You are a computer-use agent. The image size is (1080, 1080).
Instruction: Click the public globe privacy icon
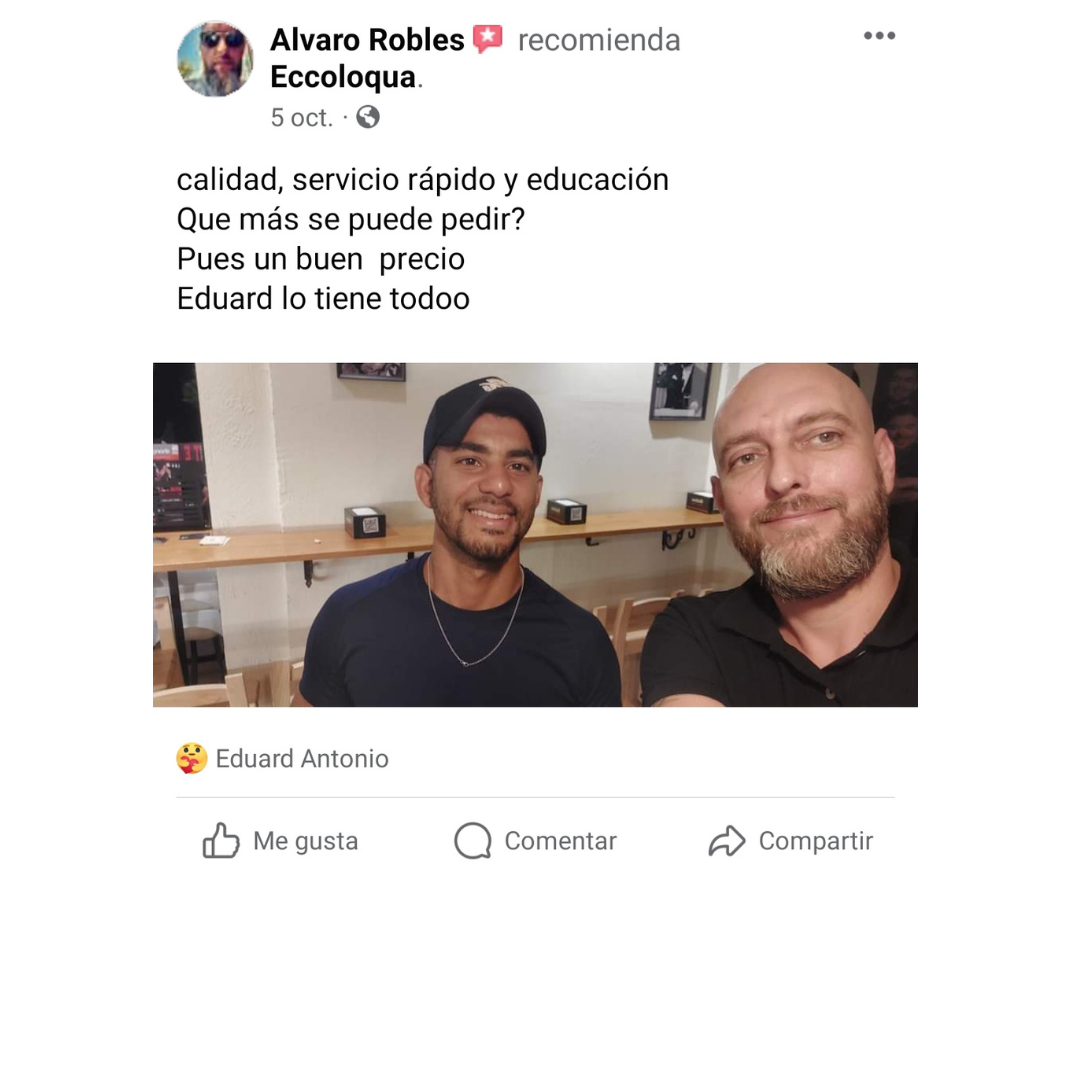pos(368,117)
